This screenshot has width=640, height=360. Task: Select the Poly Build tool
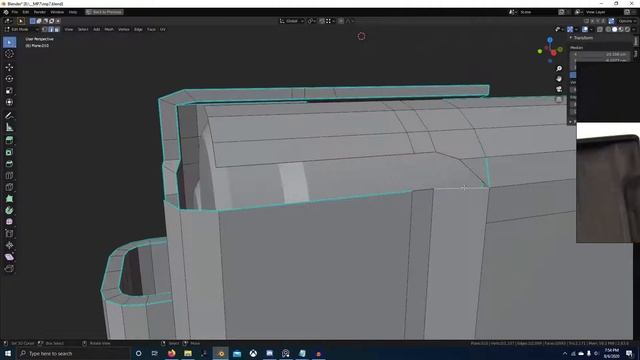pyautogui.click(x=9, y=199)
